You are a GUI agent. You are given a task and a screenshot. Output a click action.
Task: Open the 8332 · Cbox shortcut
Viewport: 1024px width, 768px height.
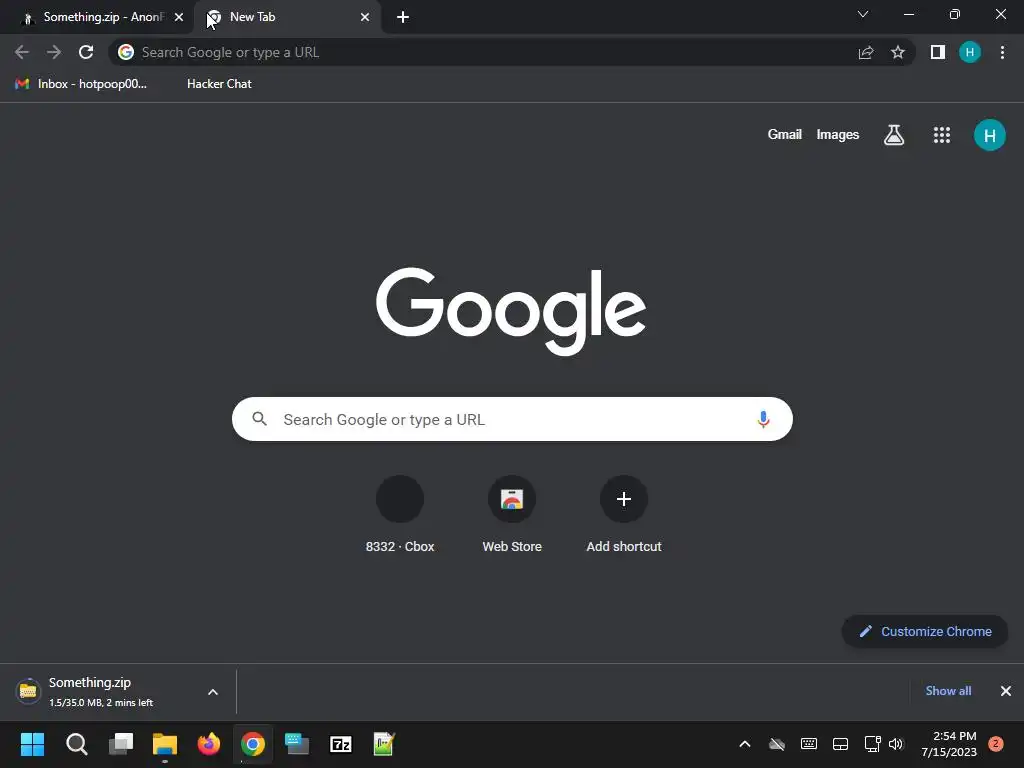pos(400,515)
